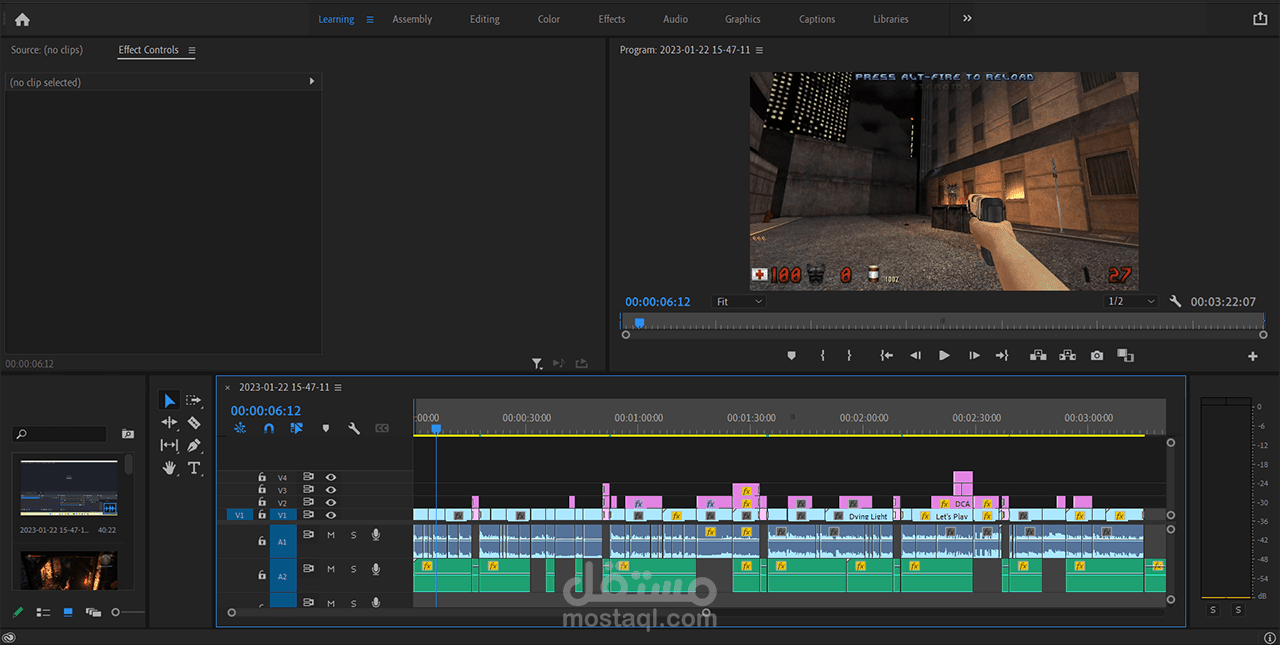Open Learning workspace menu icon

[370, 19]
